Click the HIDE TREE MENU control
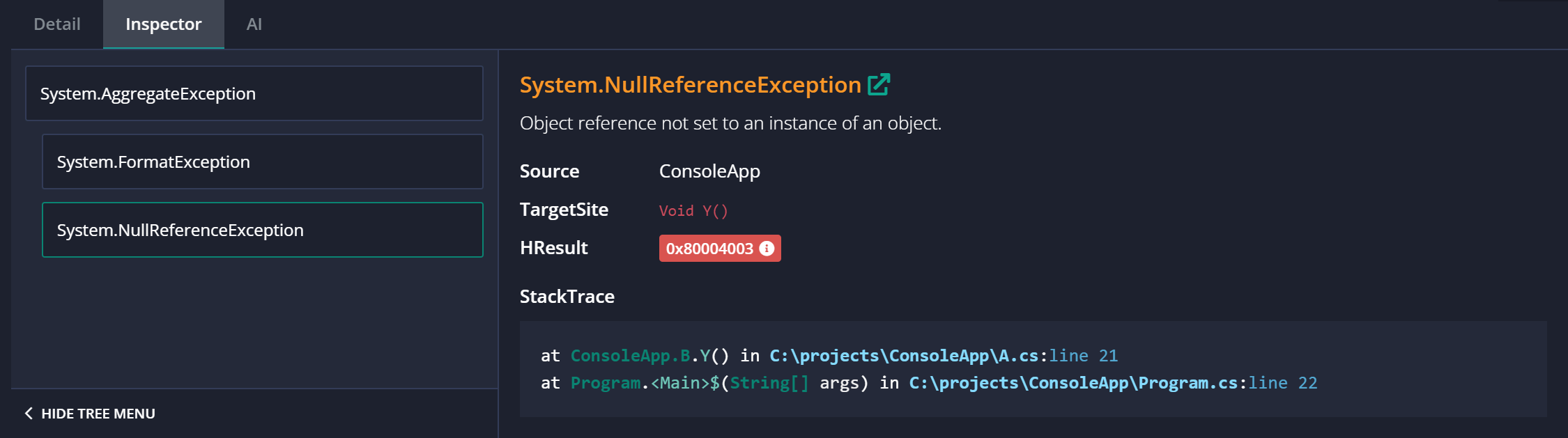The height and width of the screenshot is (438, 1568). (98, 413)
